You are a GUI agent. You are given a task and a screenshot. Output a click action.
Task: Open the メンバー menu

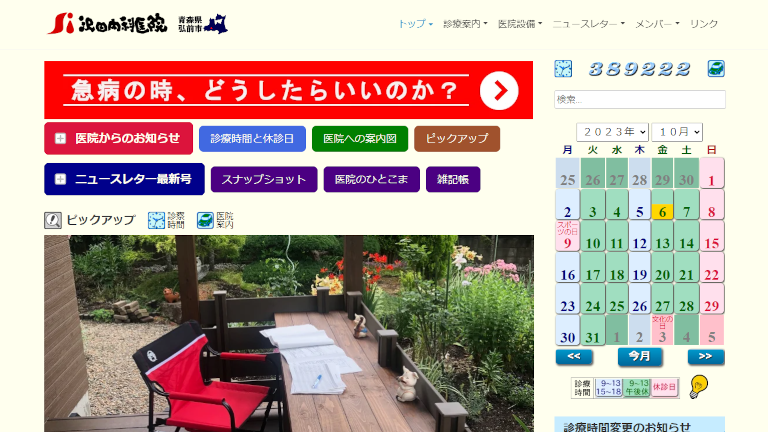[x=657, y=24]
